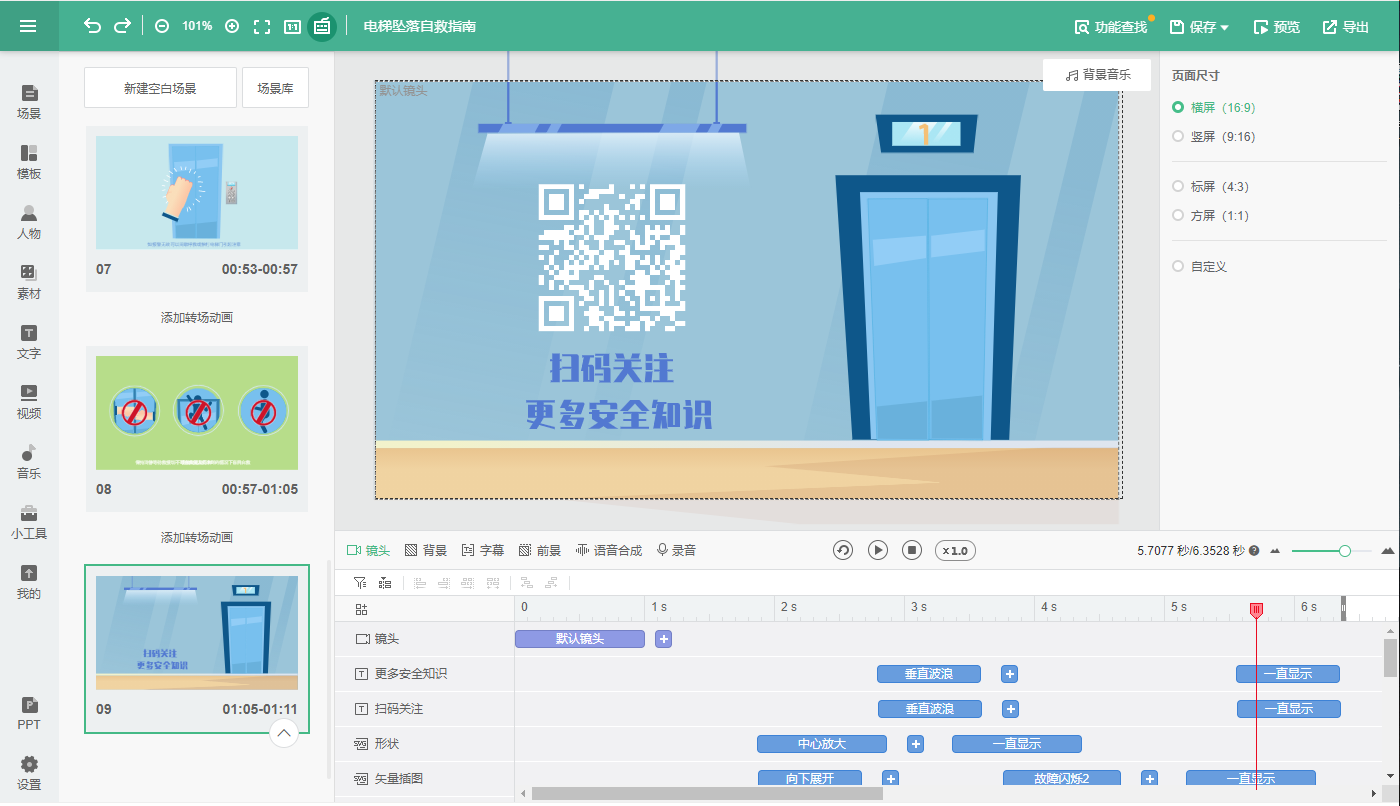Open 视频 video sidebar panel

point(29,402)
